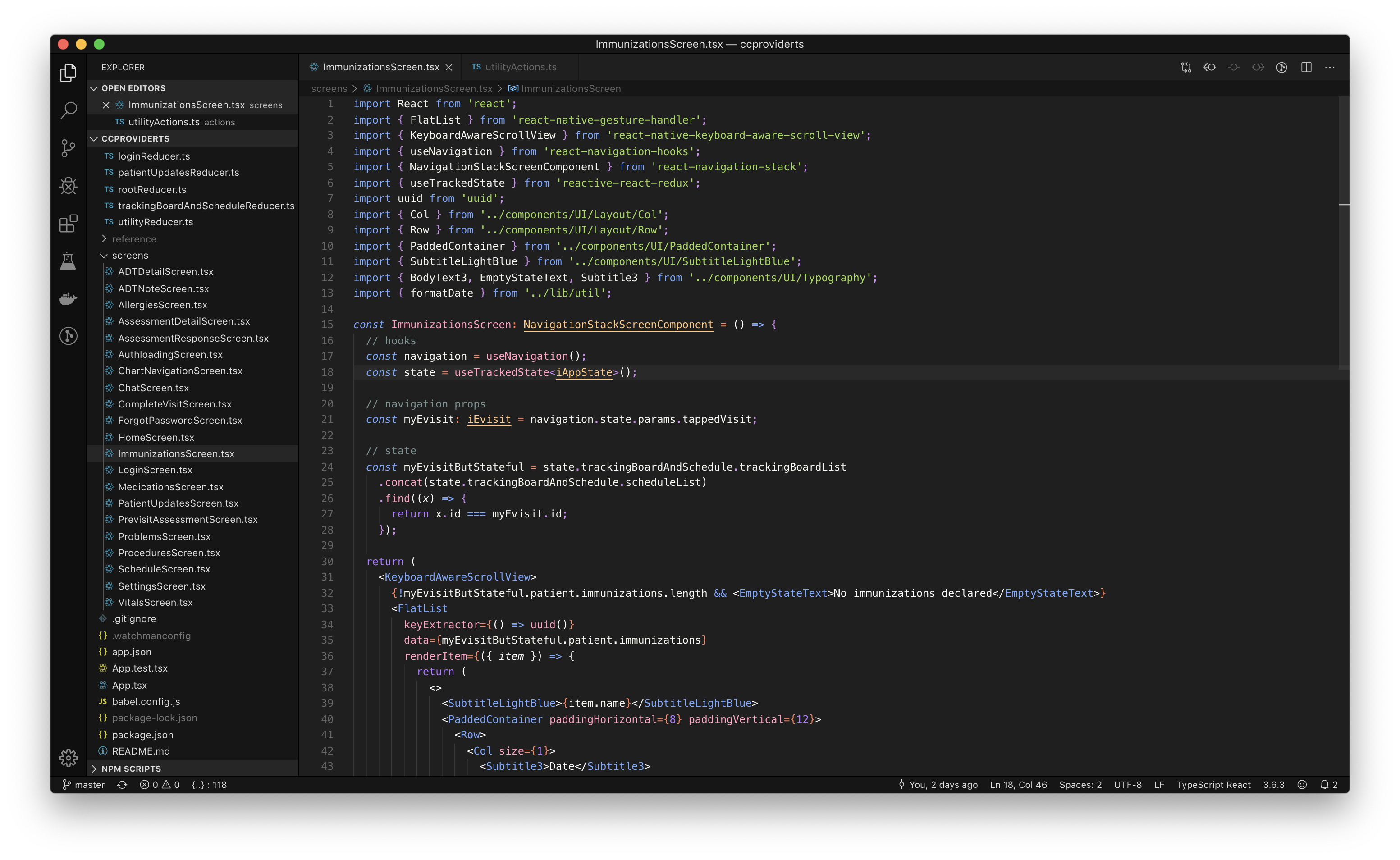The width and height of the screenshot is (1400, 860).
Task: Open the Debug view in activity bar
Action: click(x=68, y=186)
